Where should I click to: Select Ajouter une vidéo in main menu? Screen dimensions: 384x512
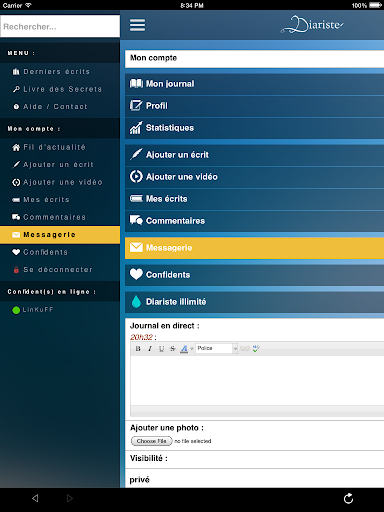254,177
